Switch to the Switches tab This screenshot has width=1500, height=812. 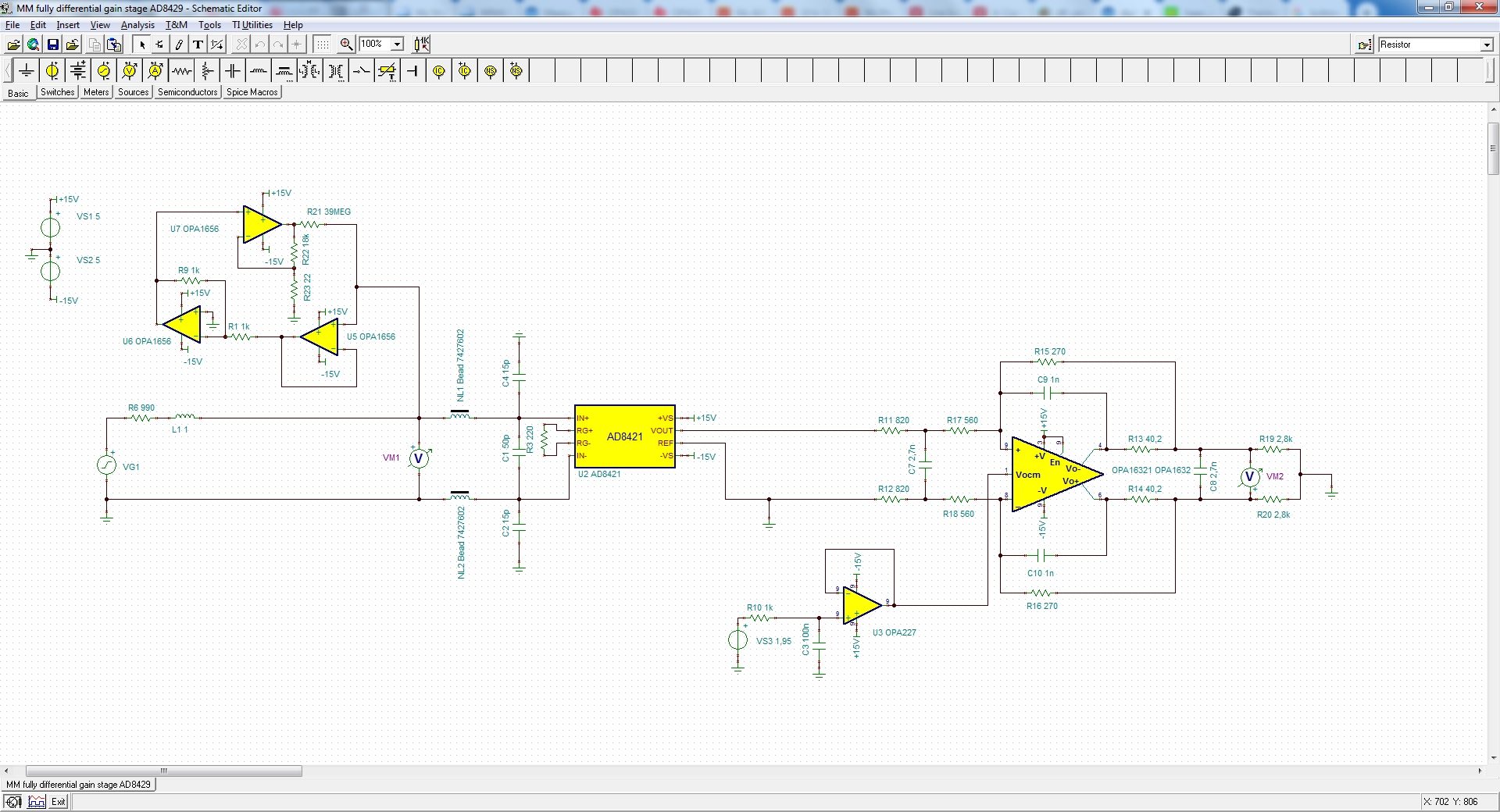pyautogui.click(x=58, y=92)
